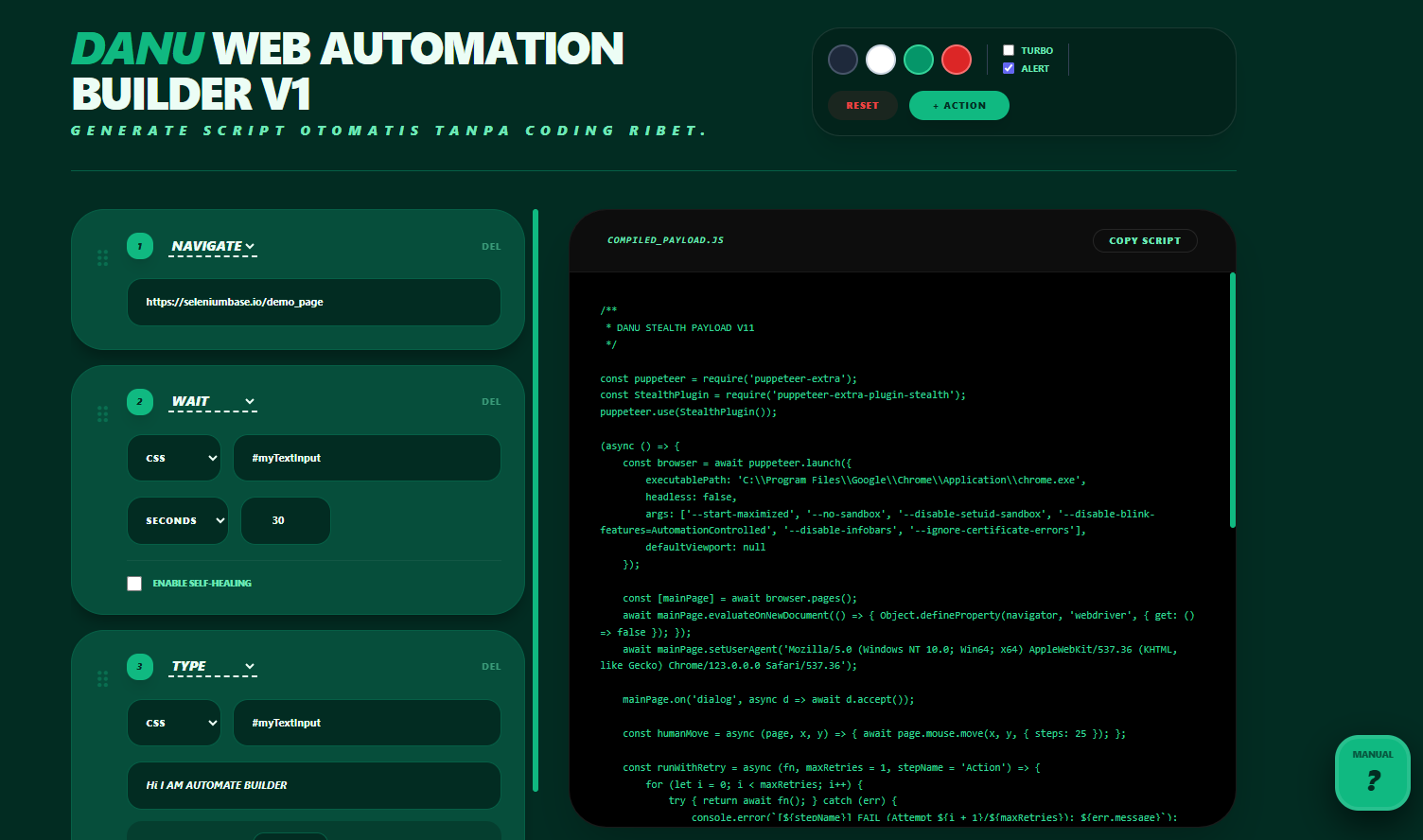The image size is (1423, 840).
Task: Click the step number 1 badge
Action: click(x=140, y=246)
